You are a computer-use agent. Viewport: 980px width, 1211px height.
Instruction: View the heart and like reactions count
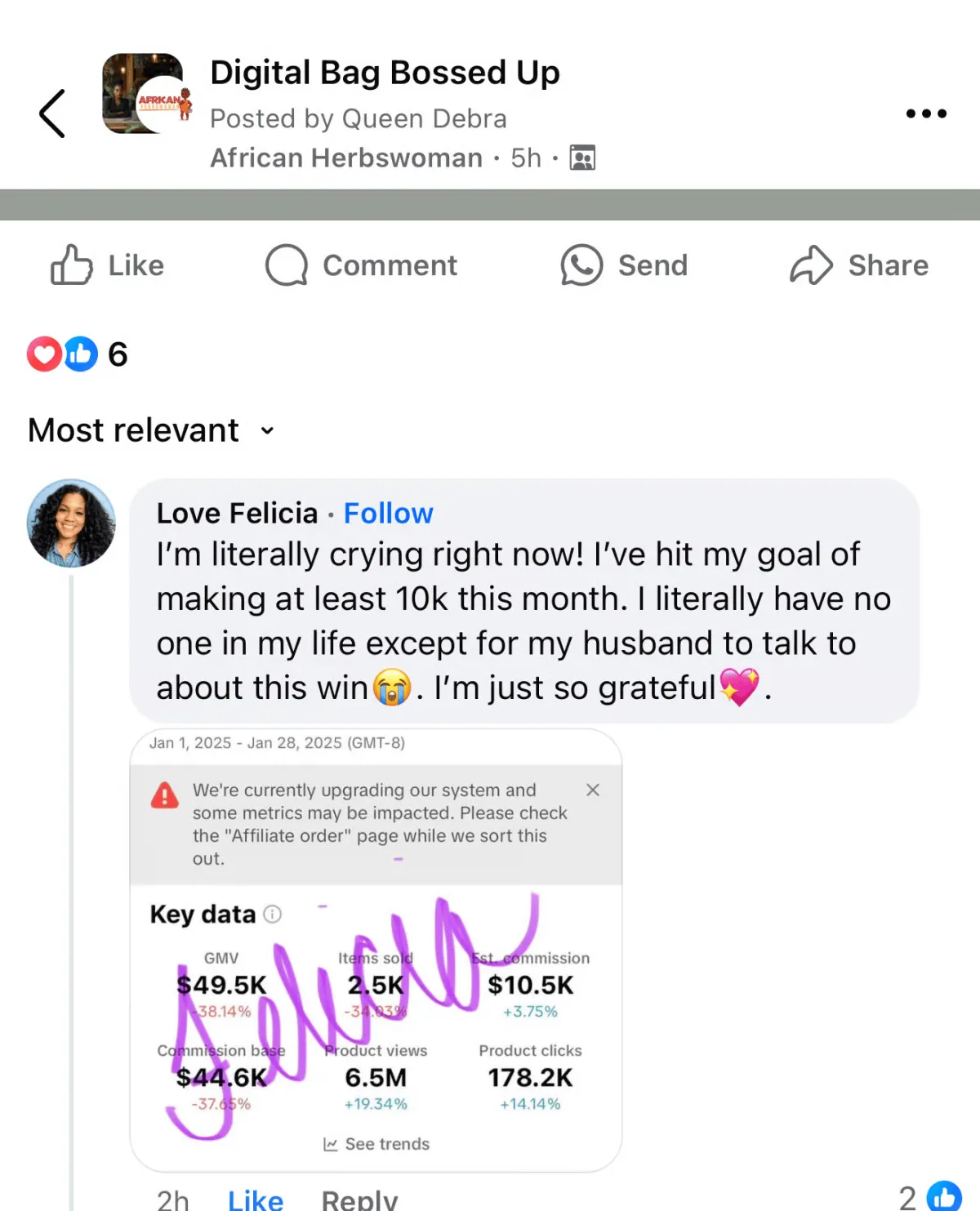pos(78,354)
